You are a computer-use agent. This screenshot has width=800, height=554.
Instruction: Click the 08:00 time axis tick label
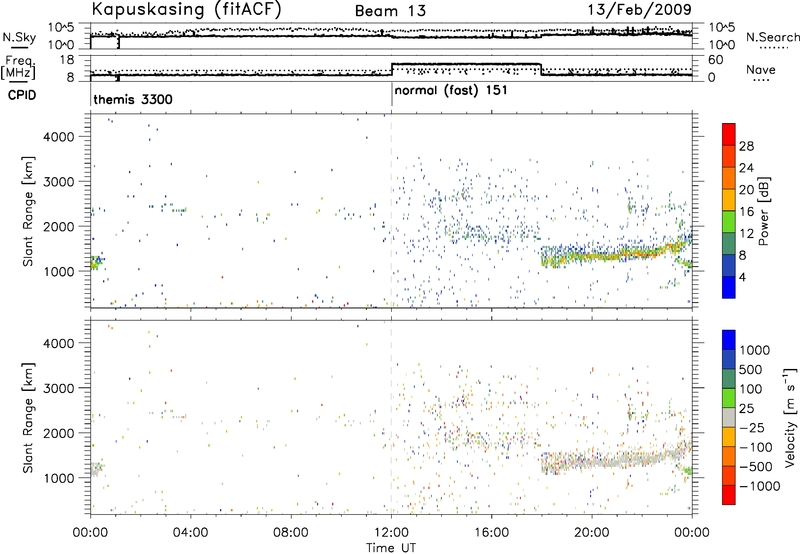click(x=291, y=533)
